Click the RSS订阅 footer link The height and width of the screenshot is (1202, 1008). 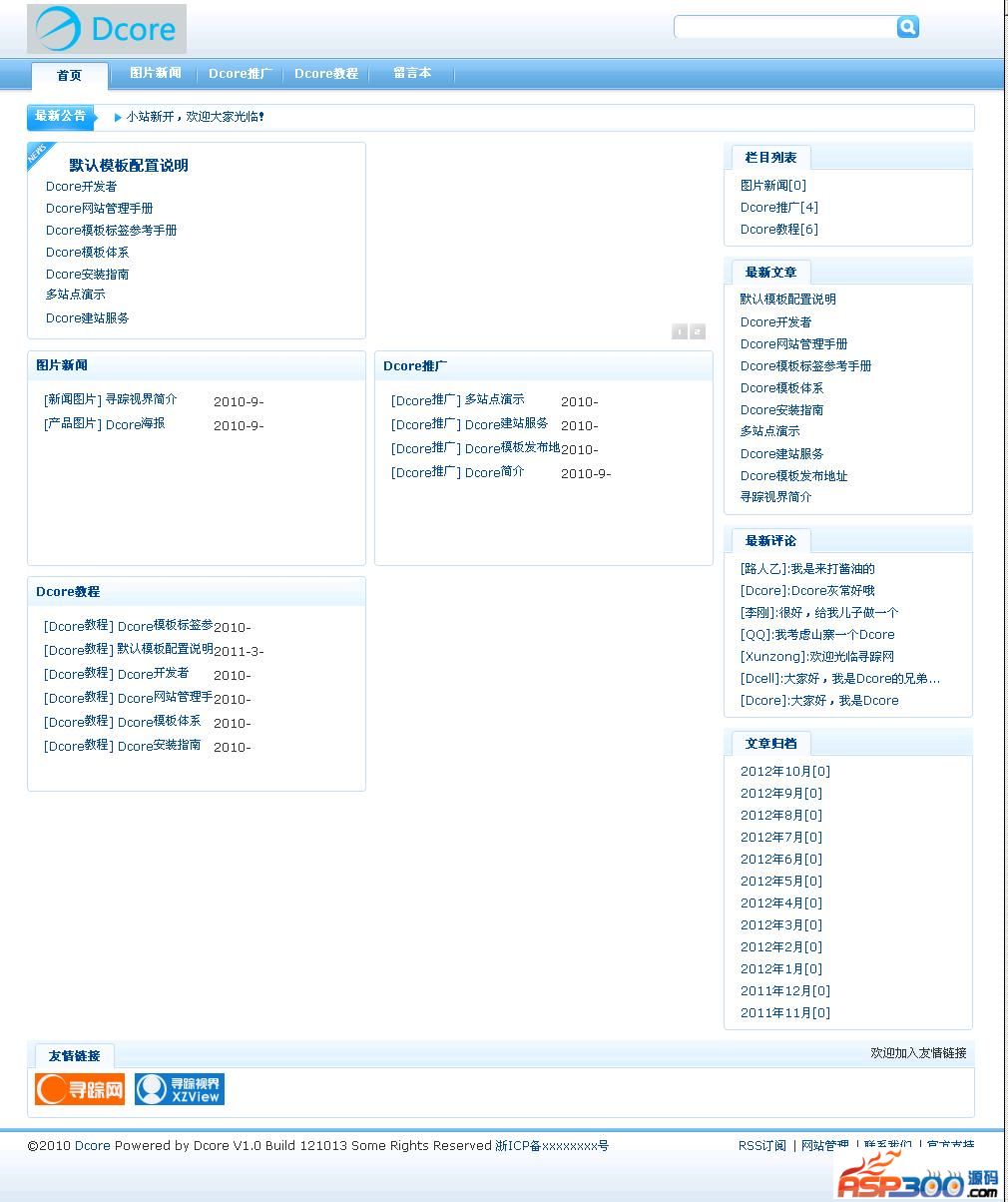point(762,1146)
